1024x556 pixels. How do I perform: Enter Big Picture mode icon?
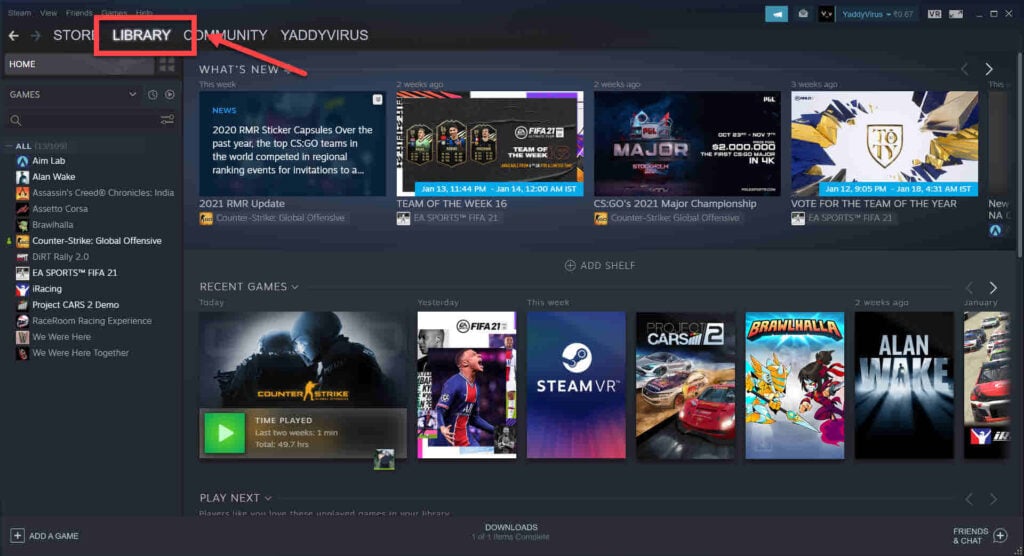point(956,14)
